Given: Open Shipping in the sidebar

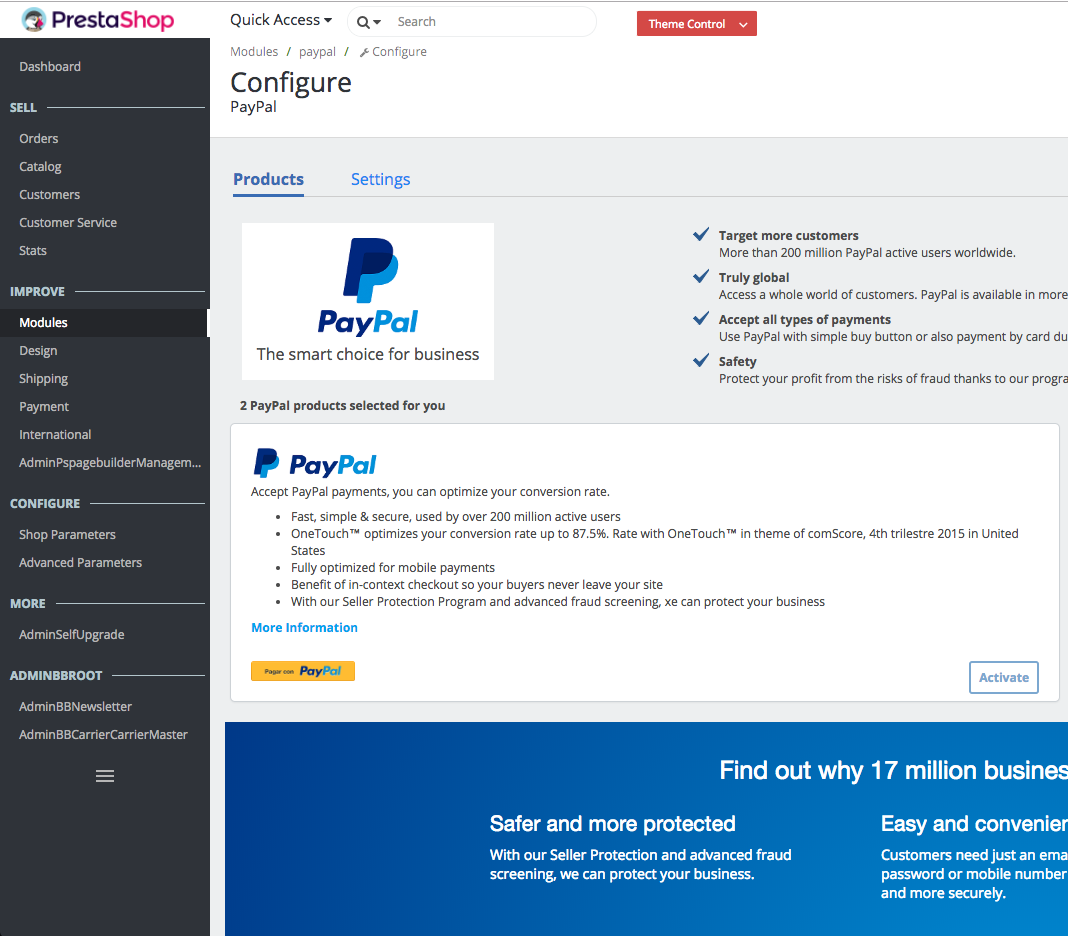Looking at the screenshot, I should 44,379.
